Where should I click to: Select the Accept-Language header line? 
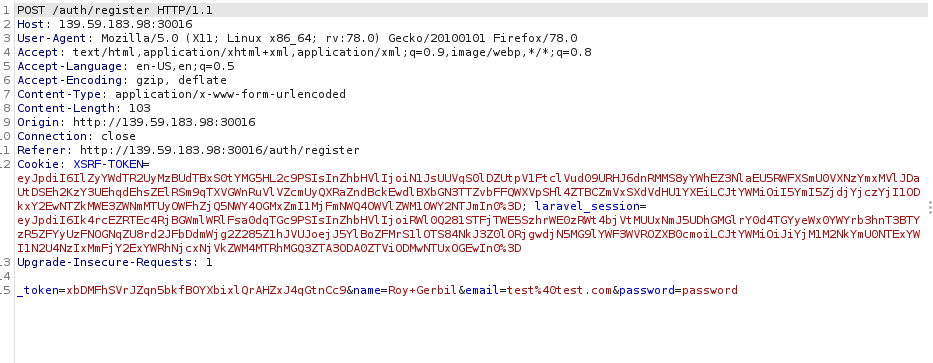point(126,66)
